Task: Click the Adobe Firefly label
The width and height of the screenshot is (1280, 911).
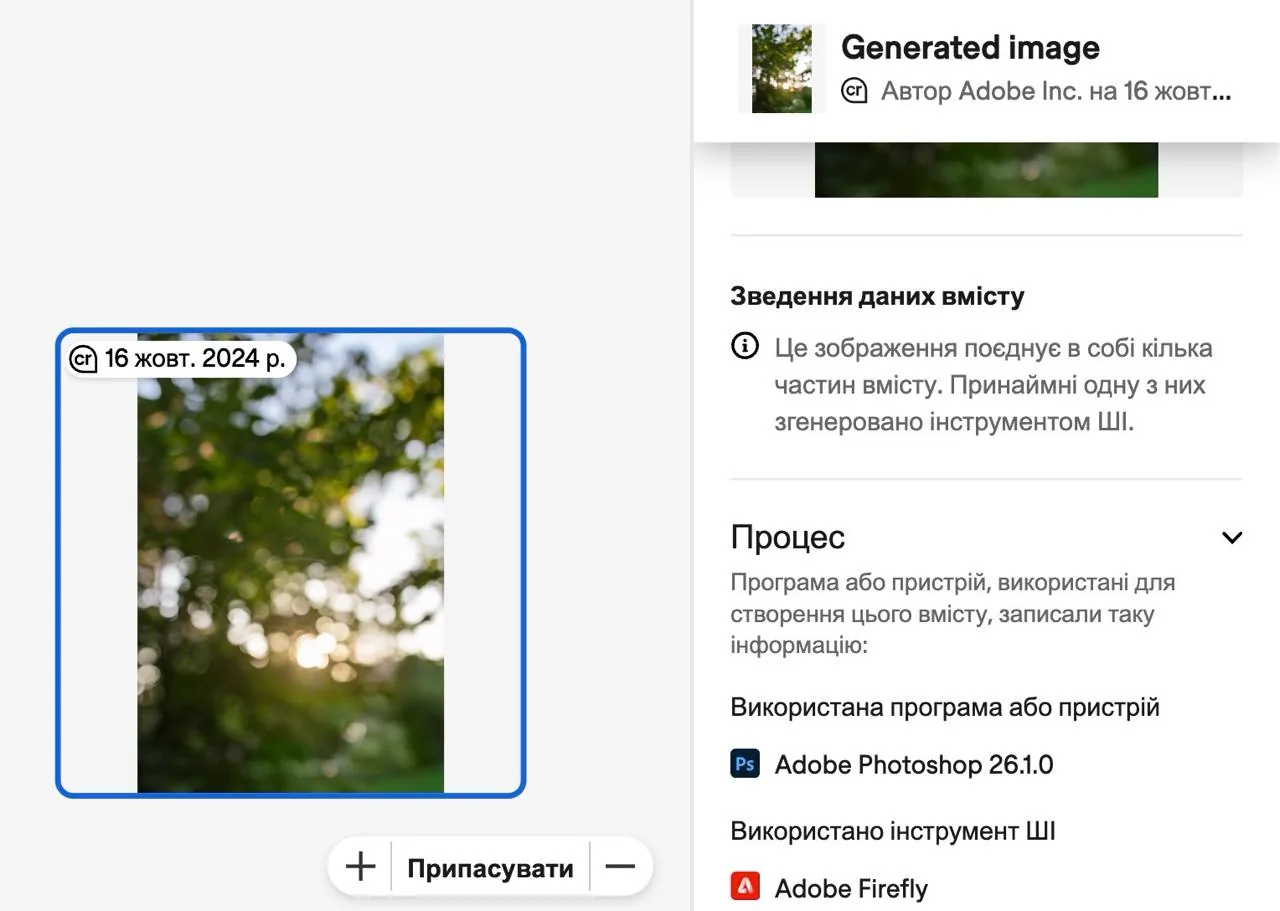Action: coord(851,888)
